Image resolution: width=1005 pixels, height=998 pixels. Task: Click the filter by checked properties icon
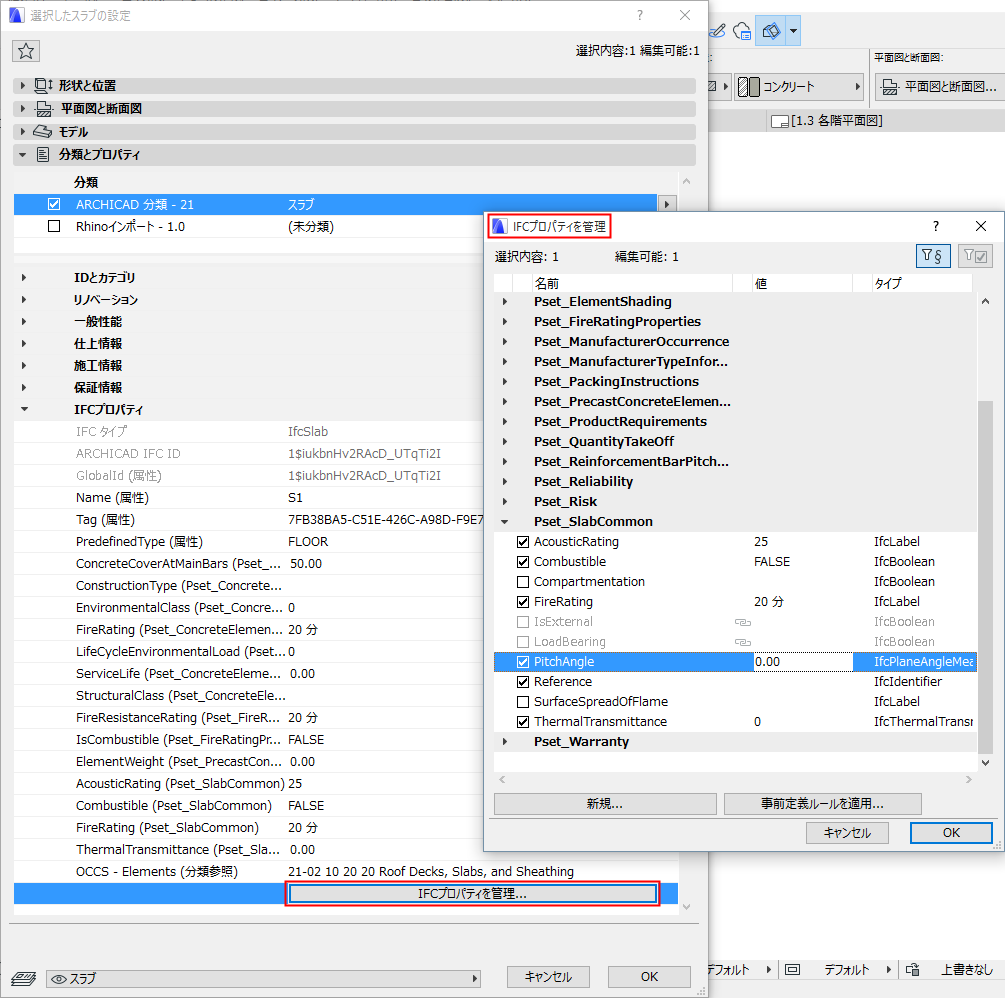(x=974, y=256)
